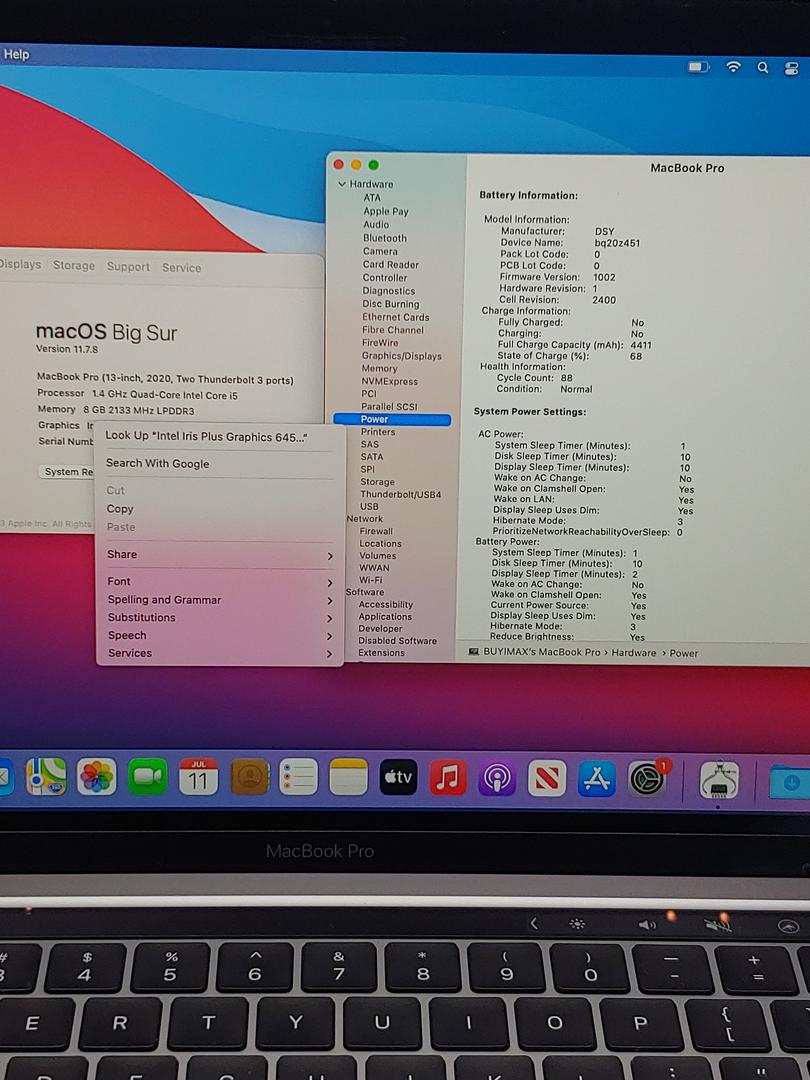This screenshot has height=1080, width=810.
Task: Open Podcasts from the Dock
Action: (x=497, y=778)
